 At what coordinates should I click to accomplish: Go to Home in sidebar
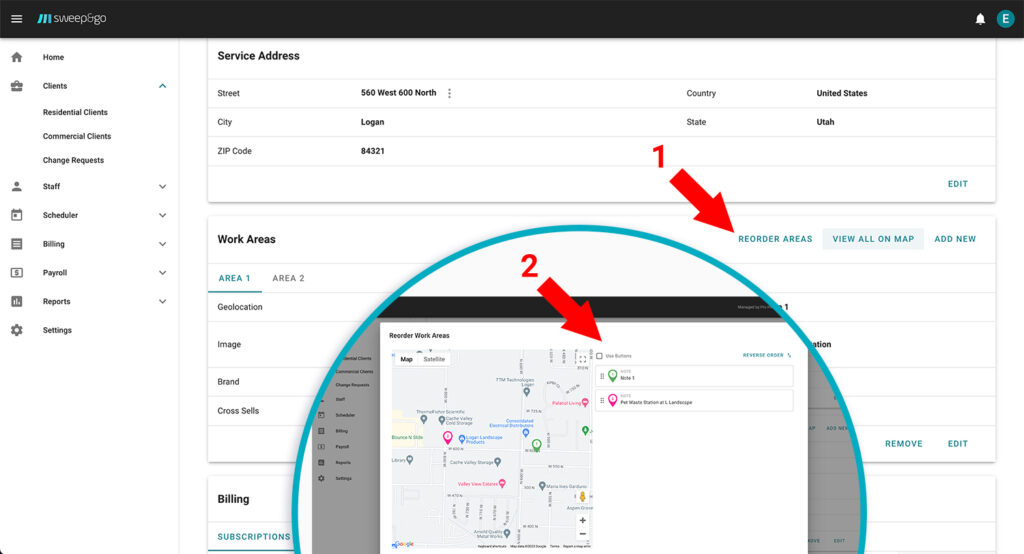pos(53,57)
